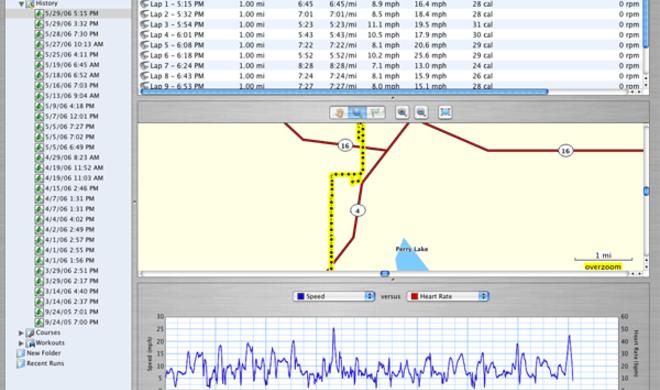Screen dimensions: 660x390
Task: Select the 5/13/06 9:04 AM history entry
Action: tap(72, 96)
